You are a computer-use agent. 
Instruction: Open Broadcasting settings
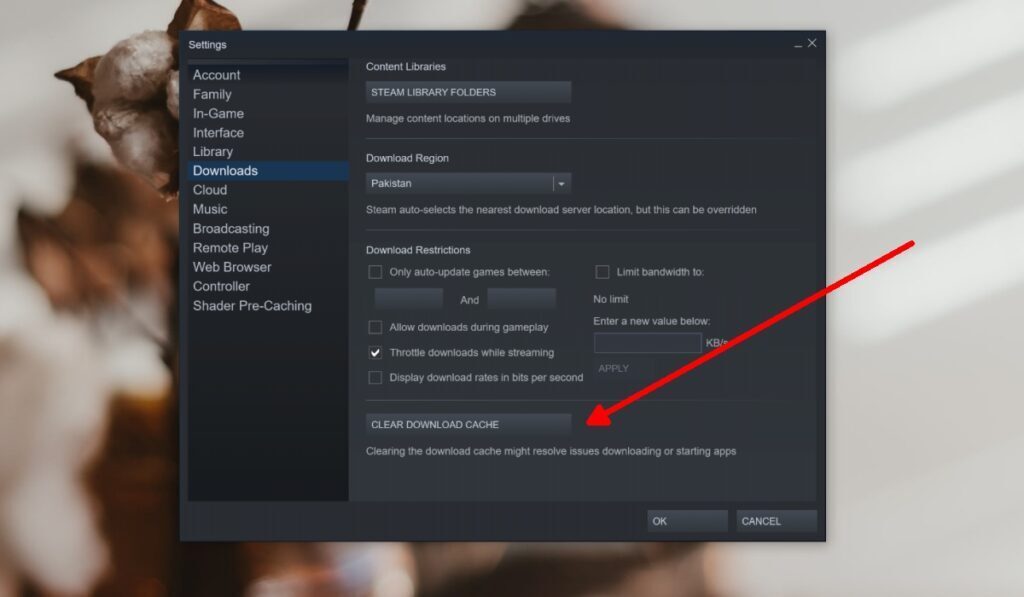pos(231,228)
